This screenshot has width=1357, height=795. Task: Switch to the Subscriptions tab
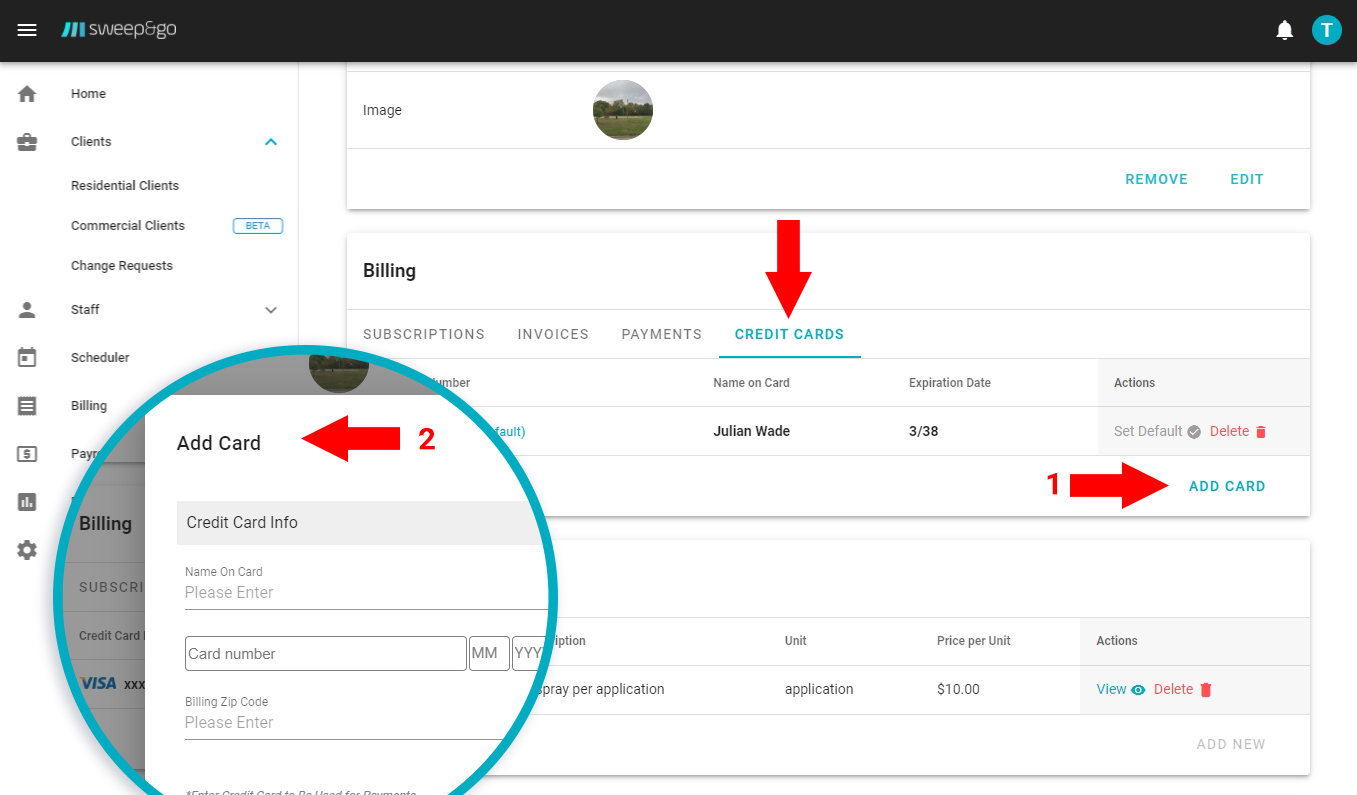[x=423, y=335]
